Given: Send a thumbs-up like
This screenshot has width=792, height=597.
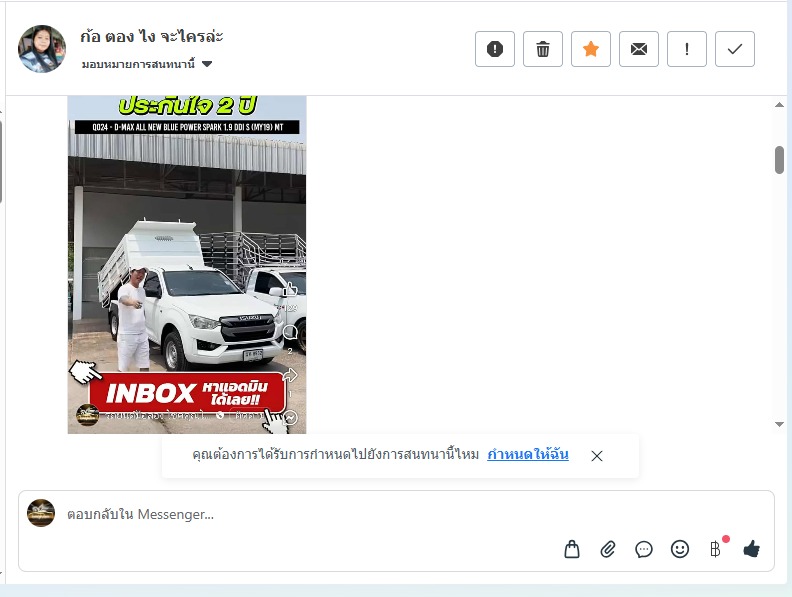Looking at the screenshot, I should 752,549.
